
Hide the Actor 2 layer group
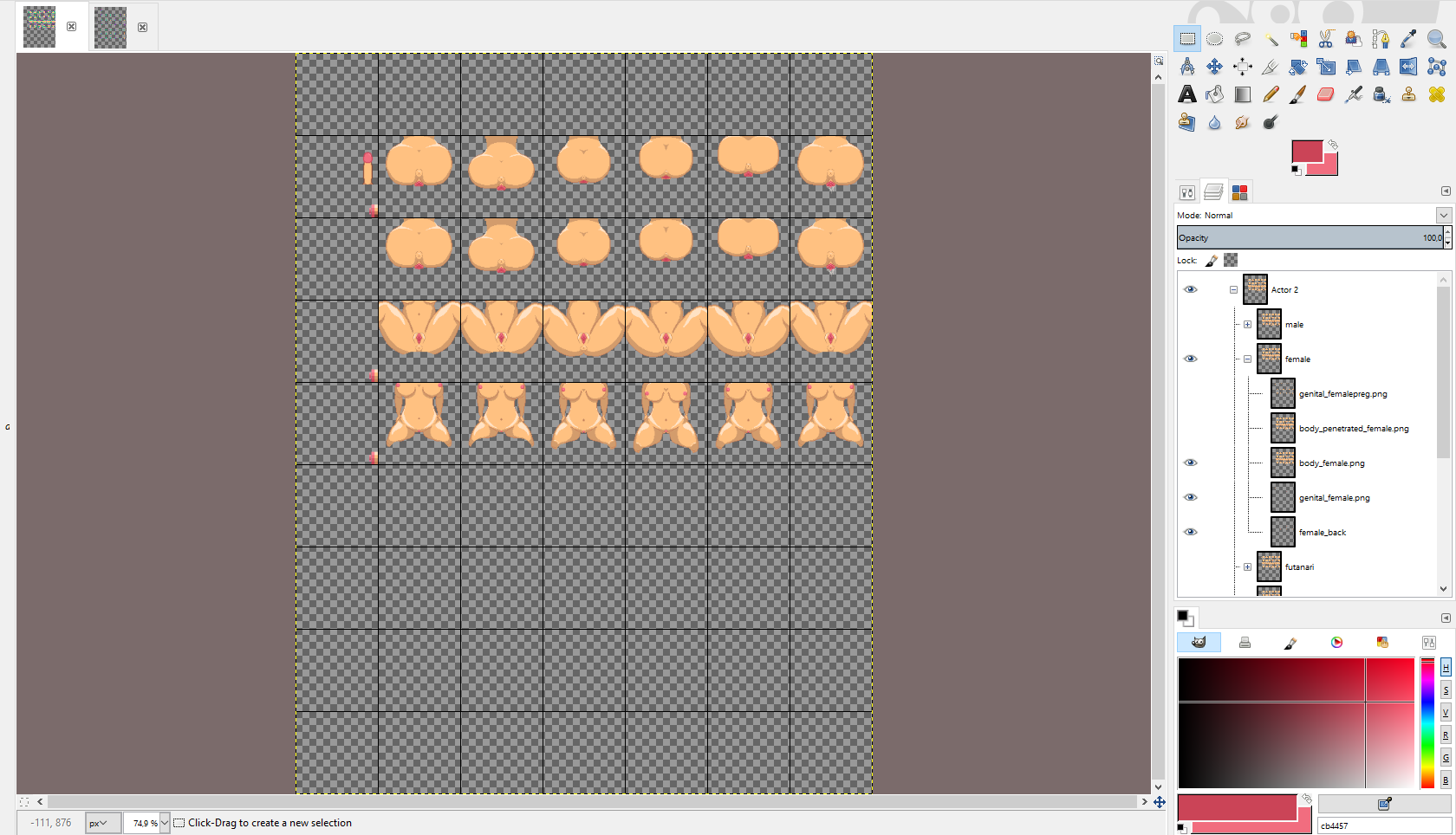pyautogui.click(x=1190, y=289)
